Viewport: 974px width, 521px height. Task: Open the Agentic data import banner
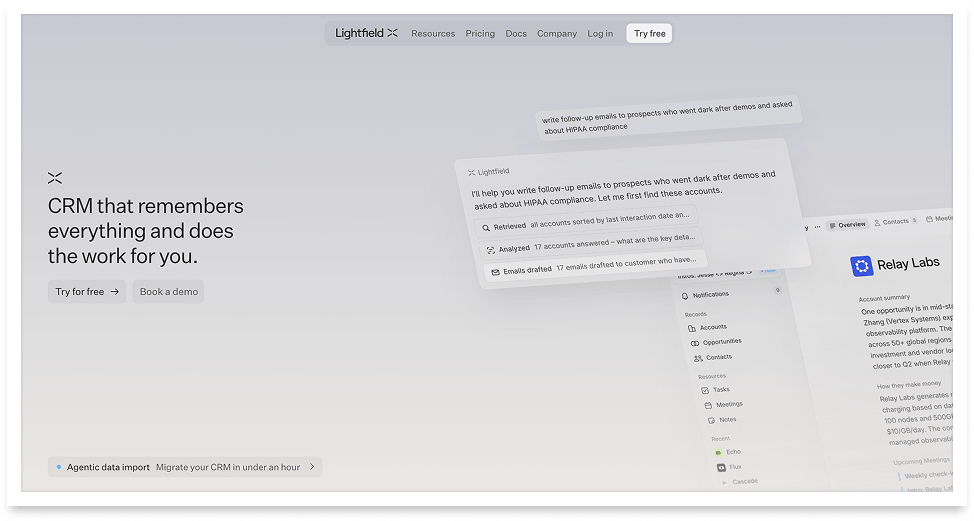[185, 467]
